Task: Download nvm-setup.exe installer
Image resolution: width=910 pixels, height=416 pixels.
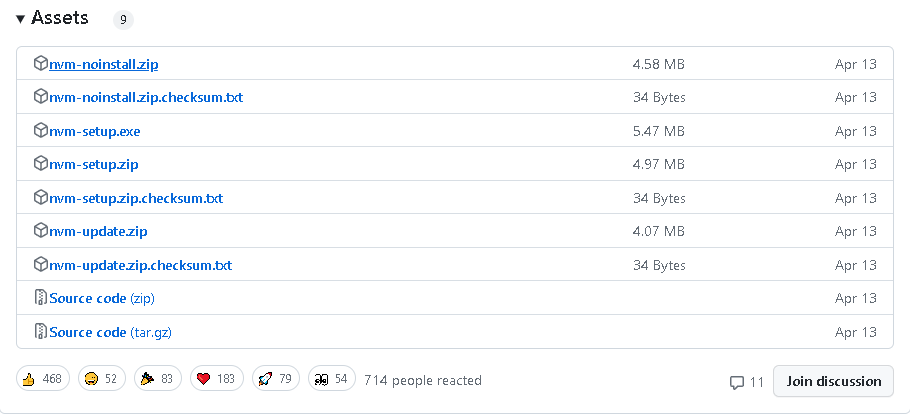Action: (x=94, y=131)
